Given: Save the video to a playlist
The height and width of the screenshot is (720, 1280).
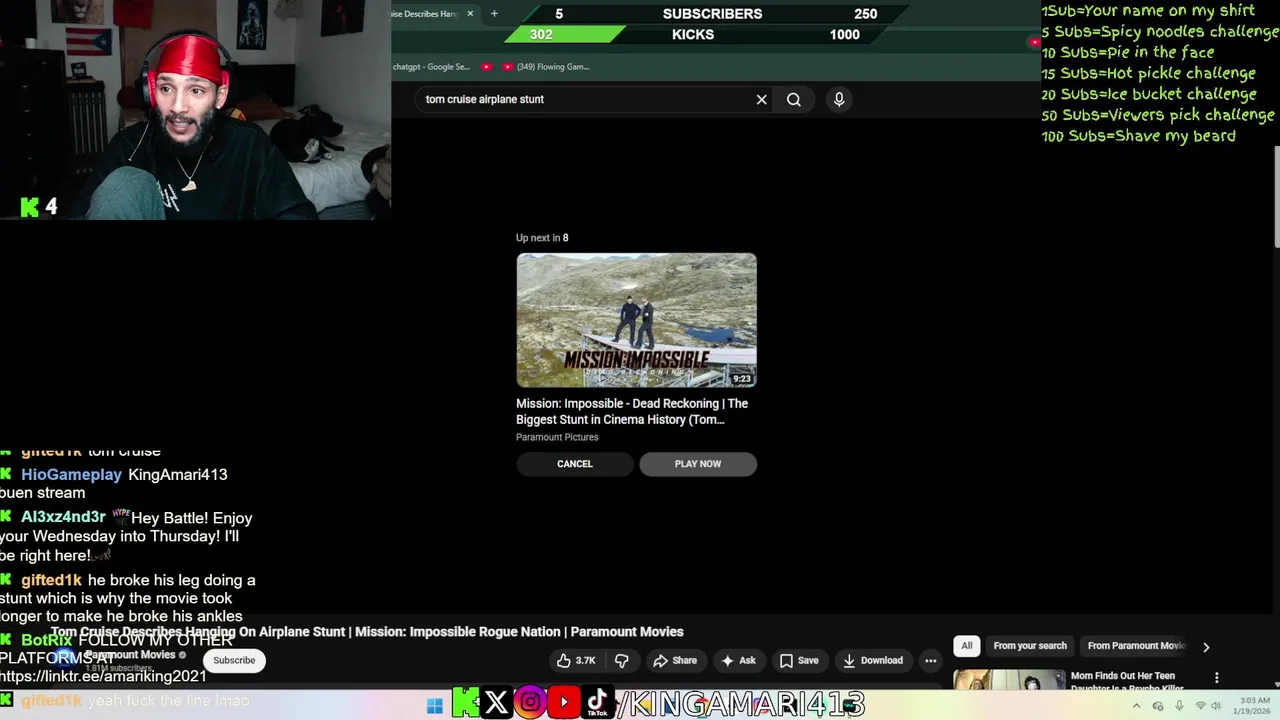Looking at the screenshot, I should 799,660.
